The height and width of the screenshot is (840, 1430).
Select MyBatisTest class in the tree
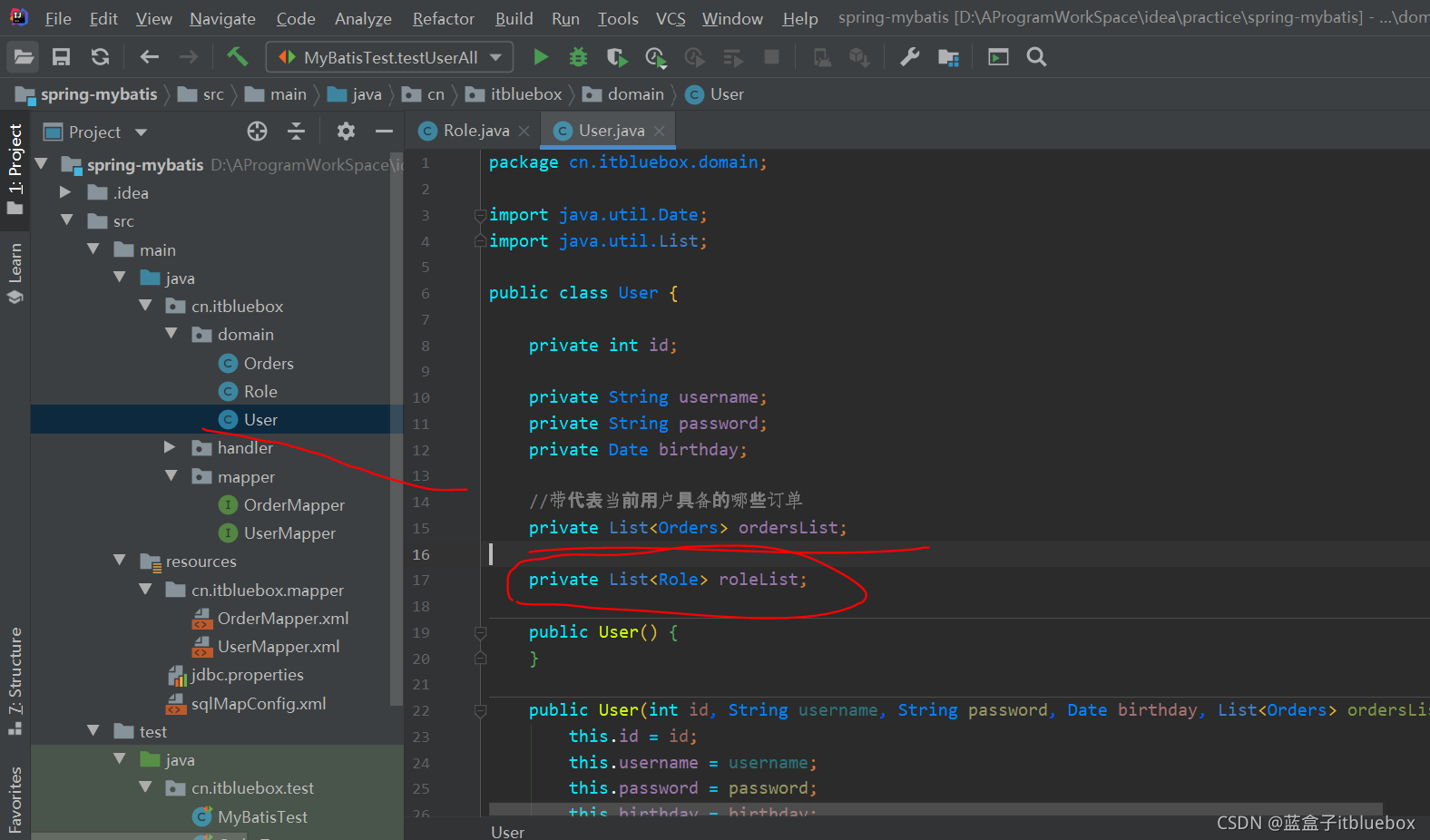click(x=262, y=816)
